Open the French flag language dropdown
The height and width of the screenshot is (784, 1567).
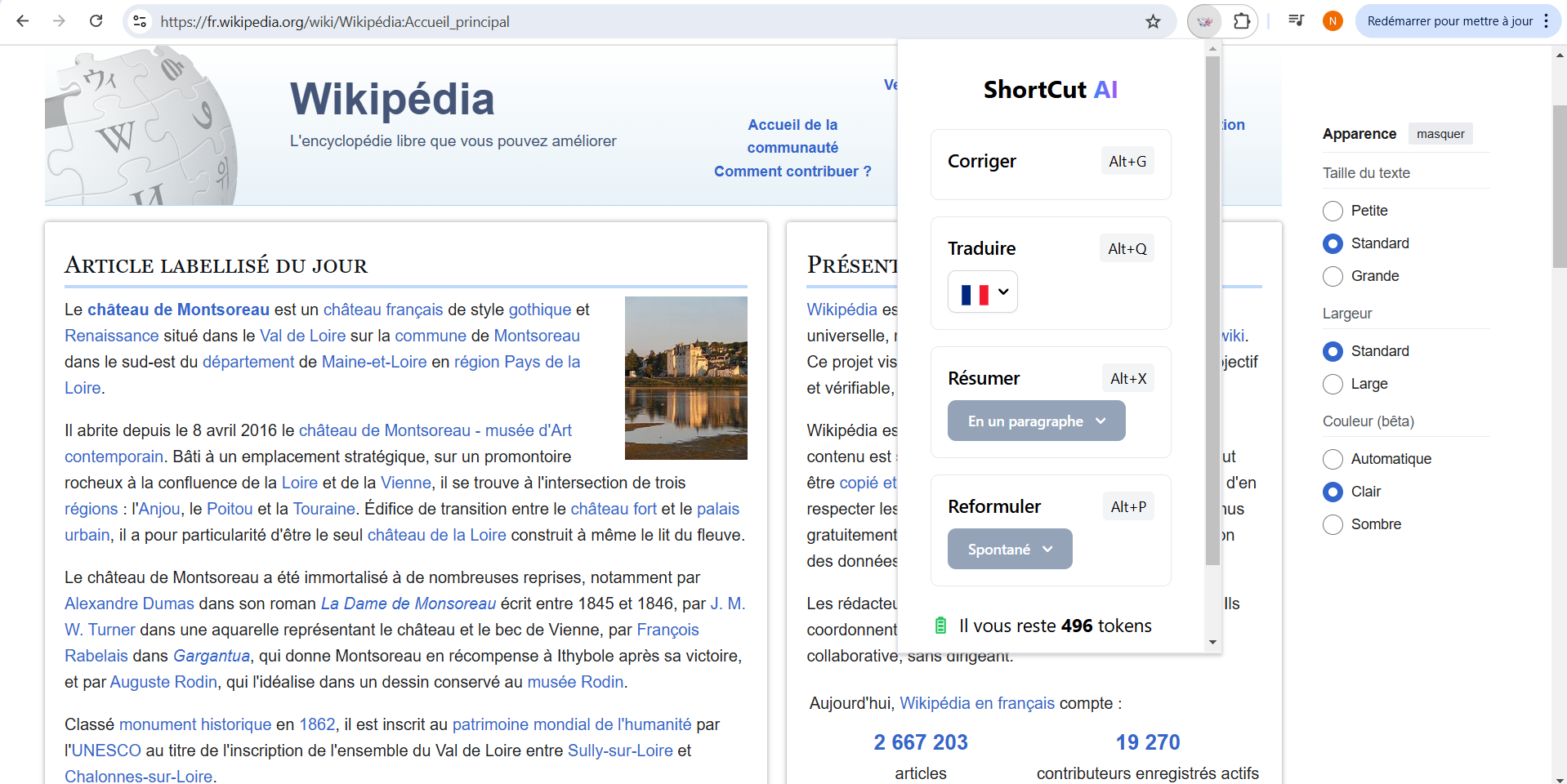[983, 292]
